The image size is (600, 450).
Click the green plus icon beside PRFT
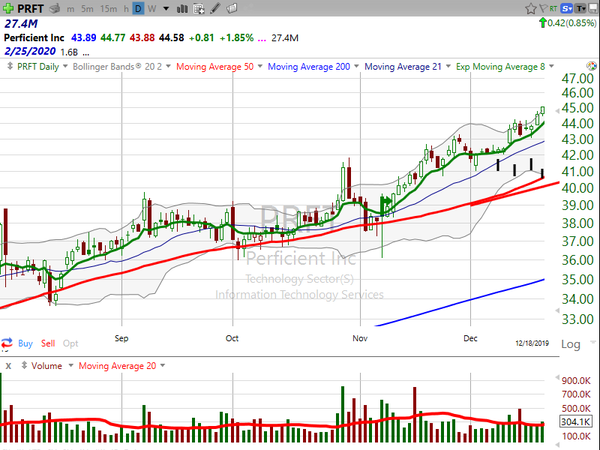pyautogui.click(x=8, y=8)
